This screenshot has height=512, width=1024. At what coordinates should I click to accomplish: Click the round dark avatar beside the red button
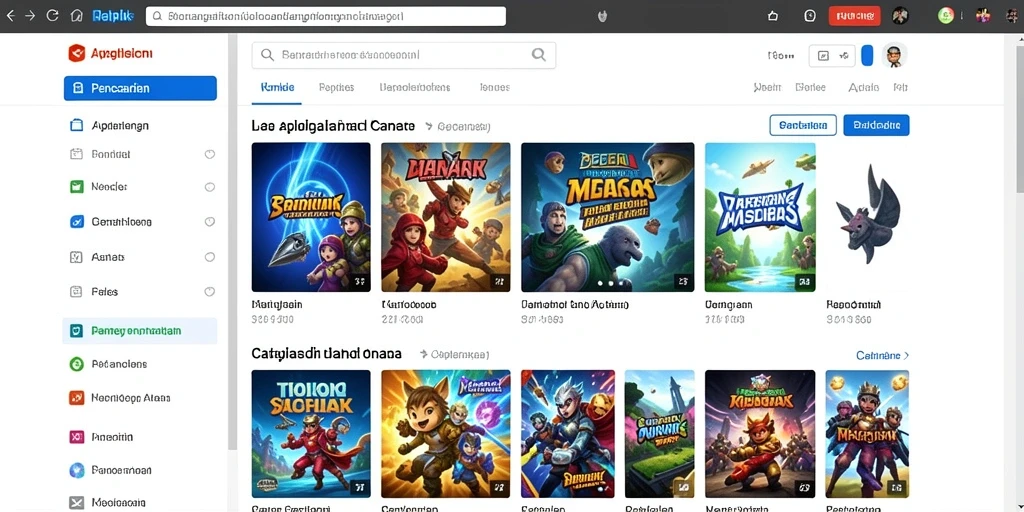[x=900, y=16]
